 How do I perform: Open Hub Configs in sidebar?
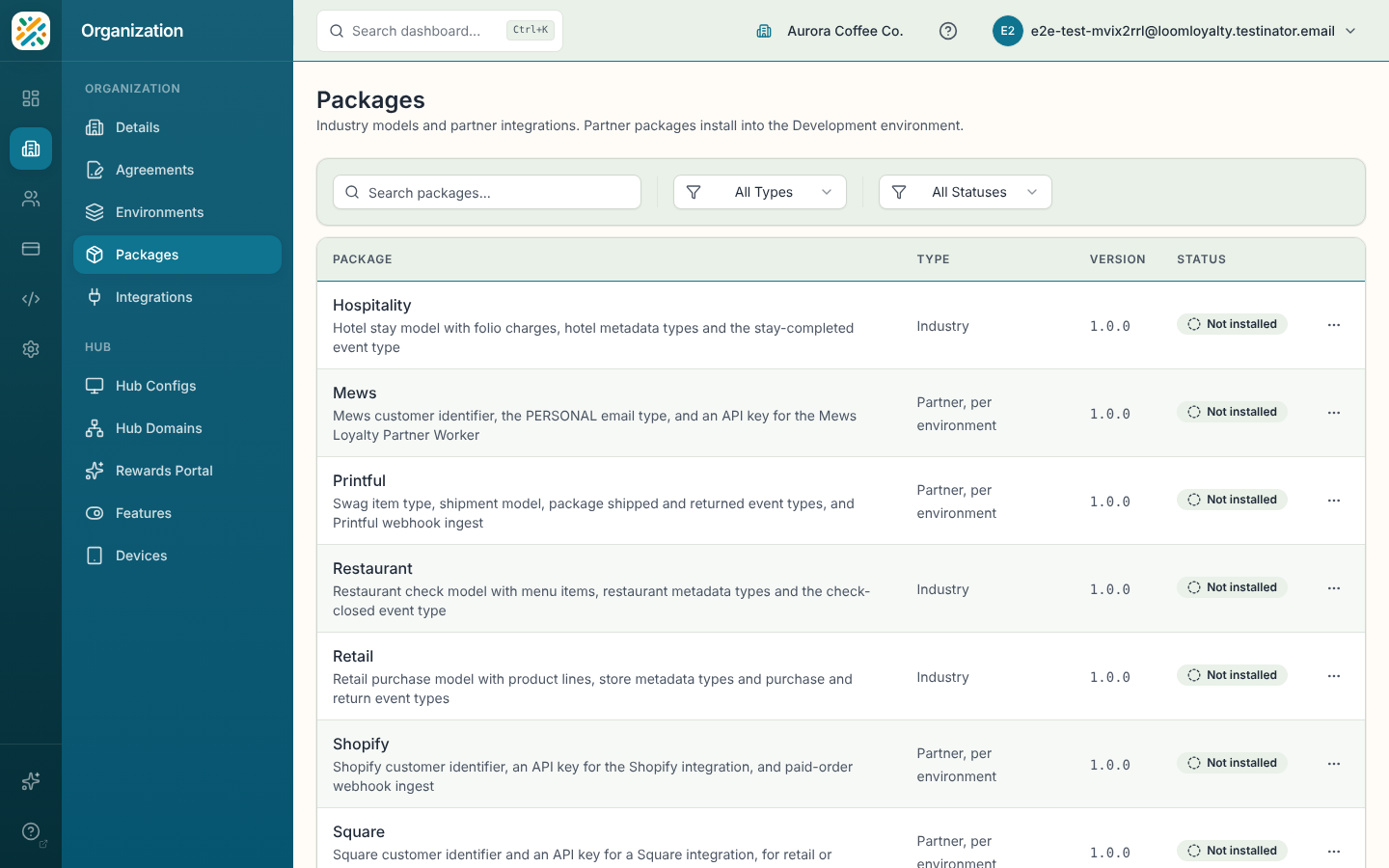pos(177,386)
